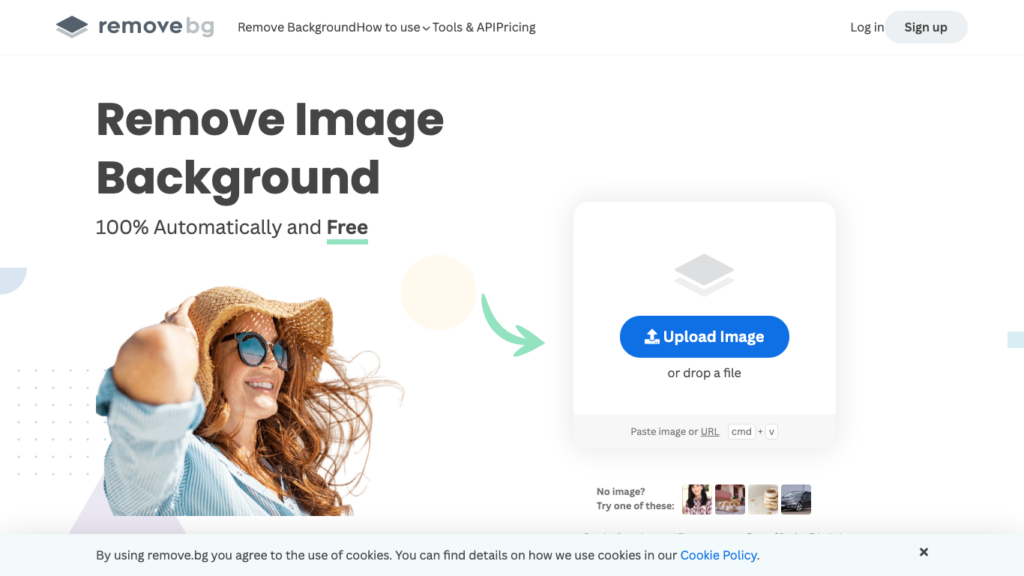Go to Tools & API page
The height and width of the screenshot is (576, 1024).
(463, 27)
